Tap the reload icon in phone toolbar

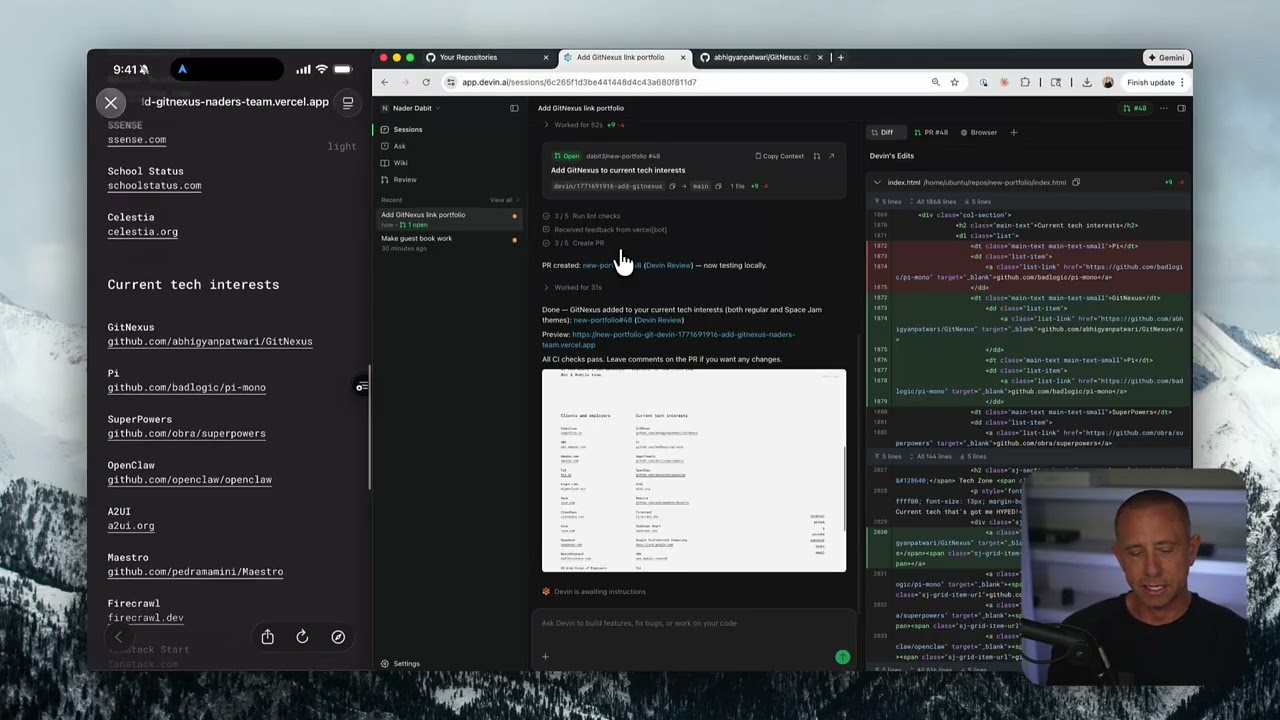tap(302, 637)
